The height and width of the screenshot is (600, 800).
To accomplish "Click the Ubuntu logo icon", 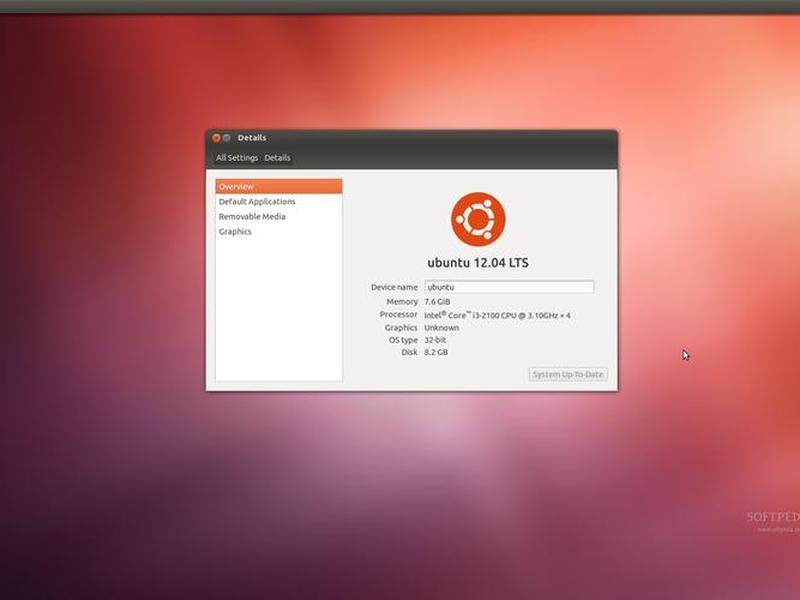I will [x=478, y=219].
